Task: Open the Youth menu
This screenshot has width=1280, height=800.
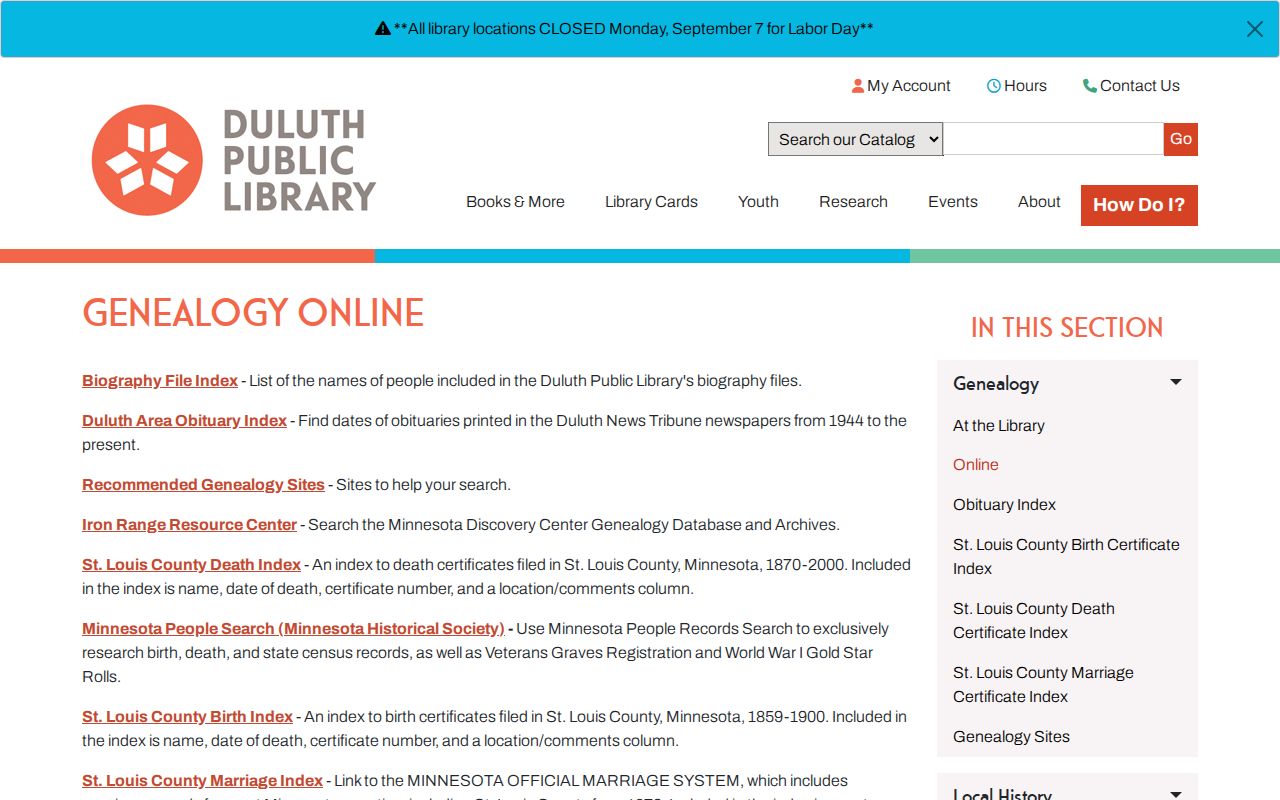Action: 758,202
